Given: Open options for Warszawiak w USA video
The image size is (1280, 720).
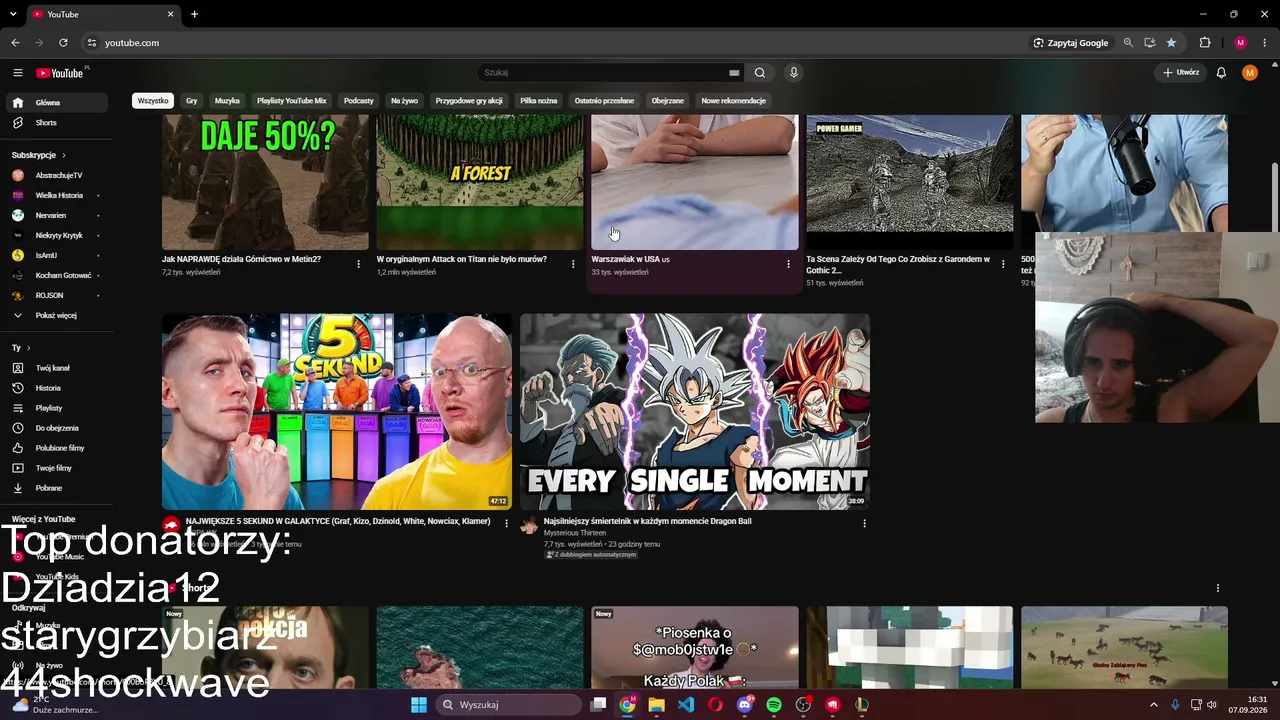Looking at the screenshot, I should click(788, 264).
